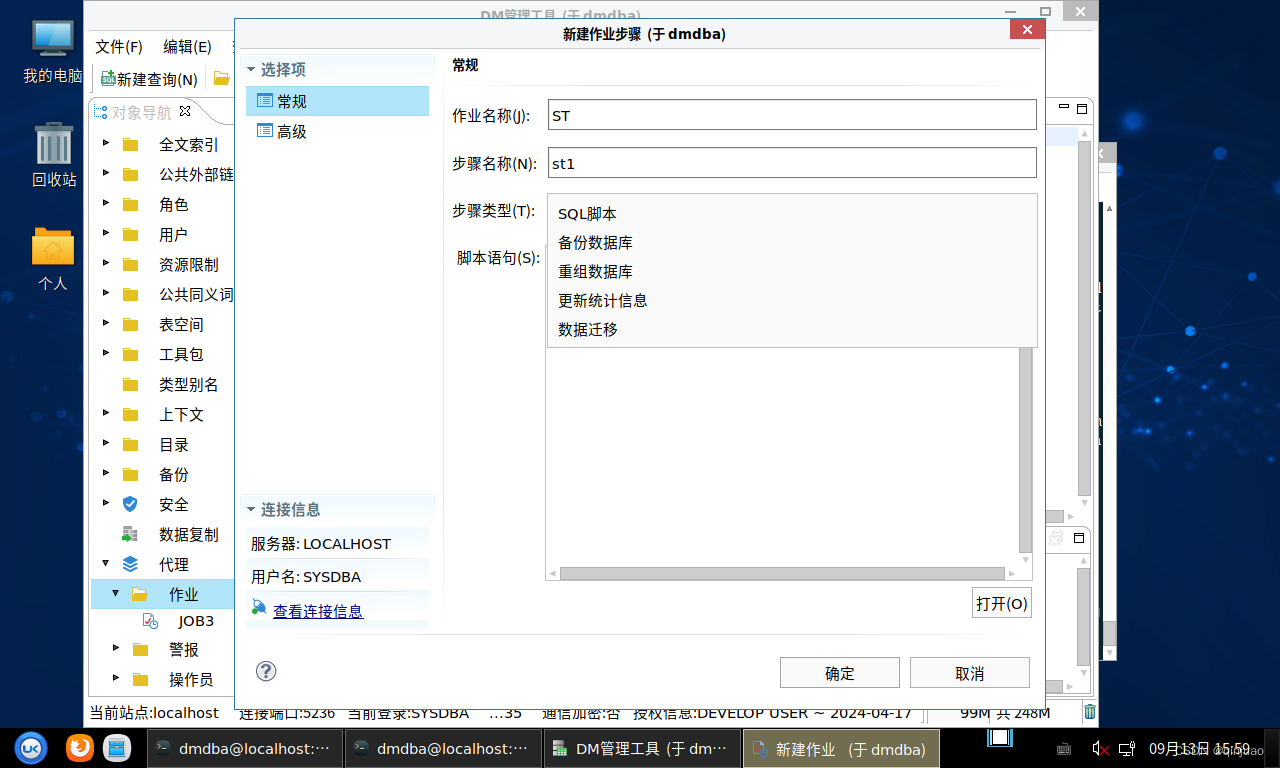Switch to the 高级 options page

coord(337,131)
